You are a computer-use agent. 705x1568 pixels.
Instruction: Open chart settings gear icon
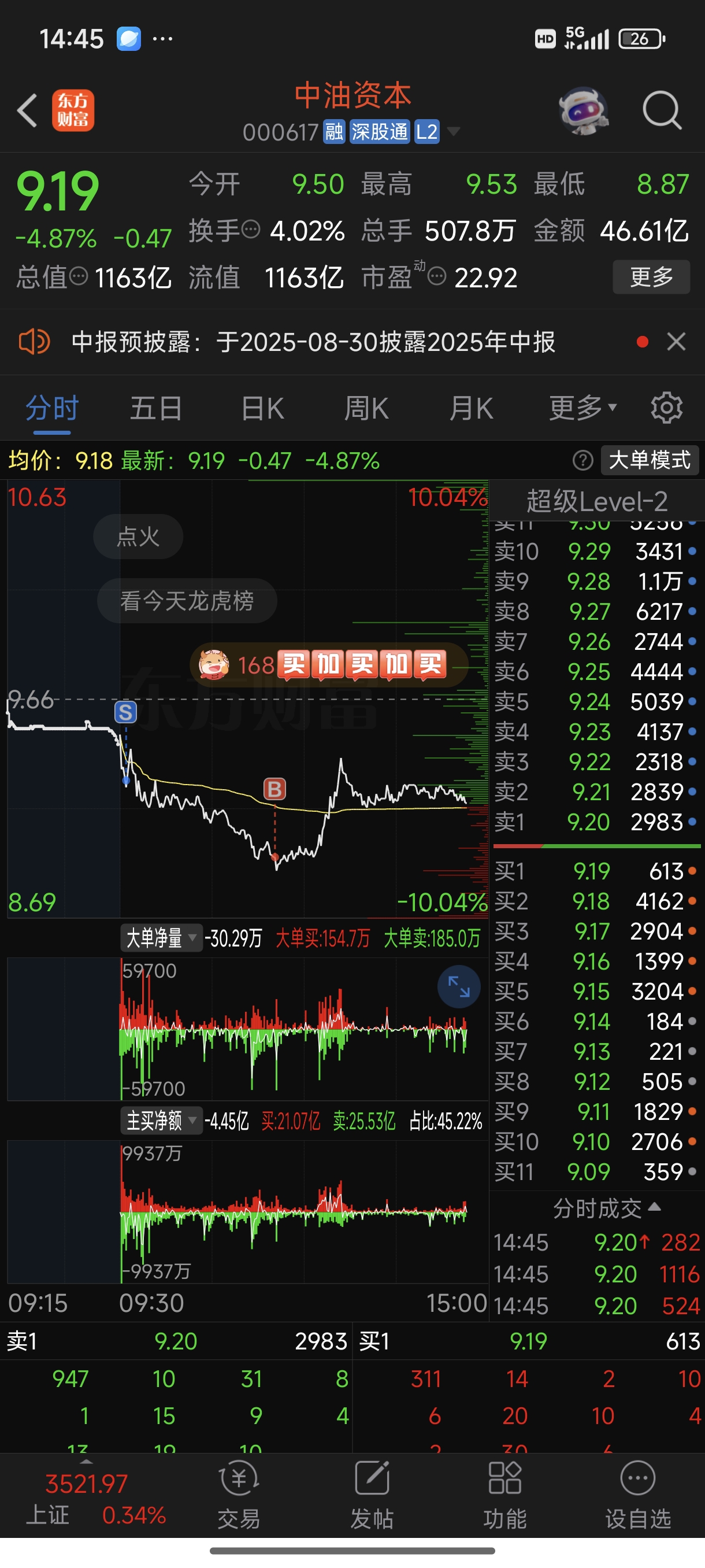point(667,408)
